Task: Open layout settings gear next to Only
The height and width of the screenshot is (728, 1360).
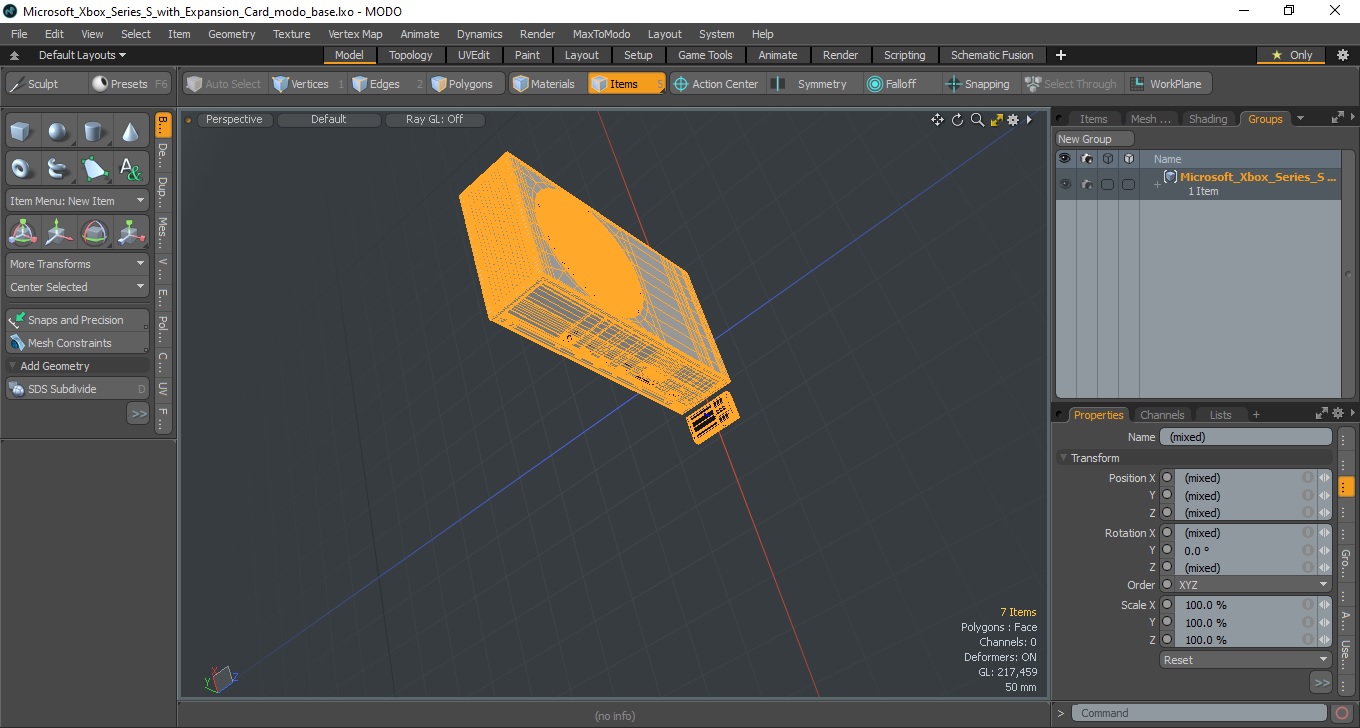Action: click(x=1343, y=55)
